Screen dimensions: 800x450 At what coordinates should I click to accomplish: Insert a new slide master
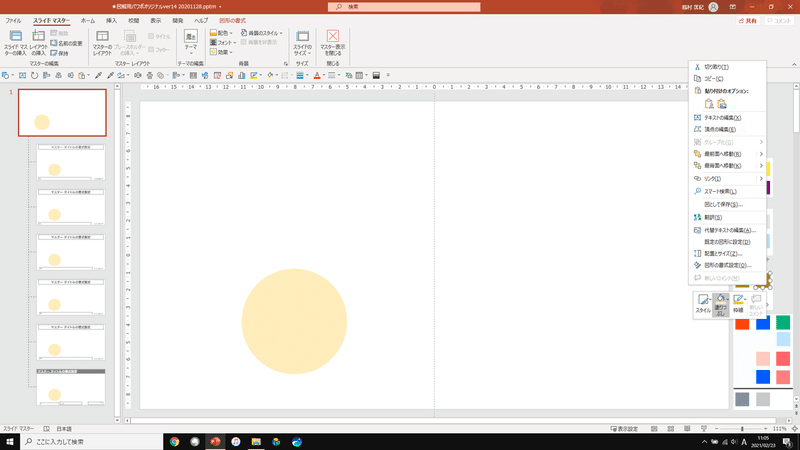[x=15, y=42]
